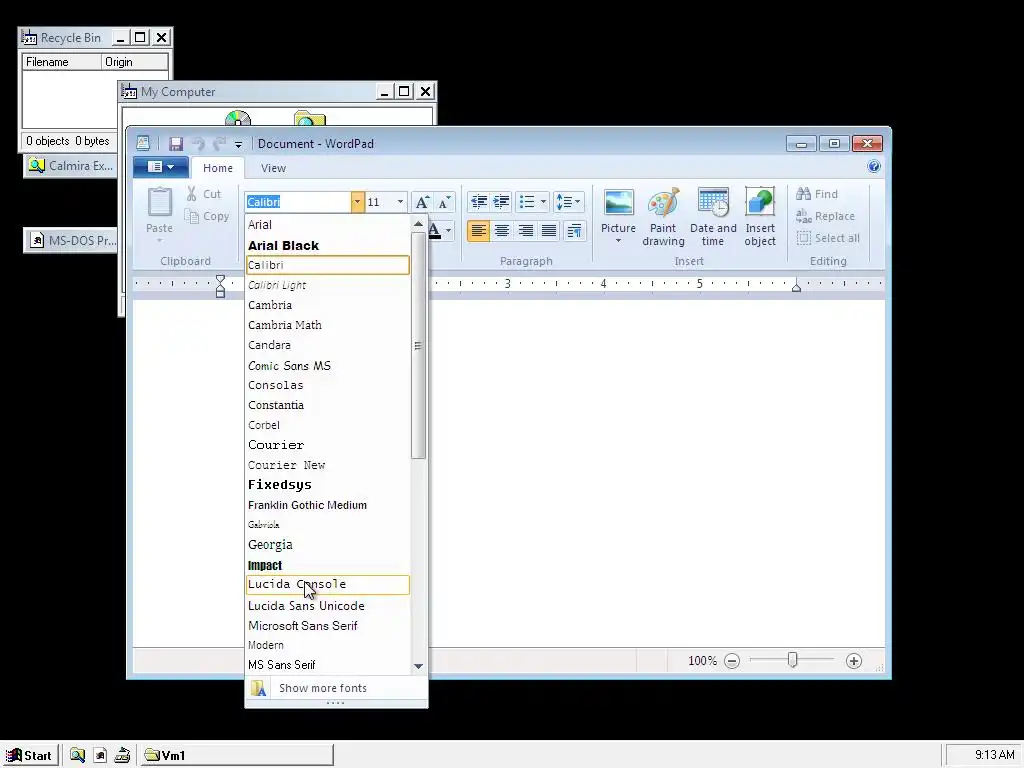Screen dimensions: 1024x768
Task: Click the Paint drawing icon
Action: point(663,202)
